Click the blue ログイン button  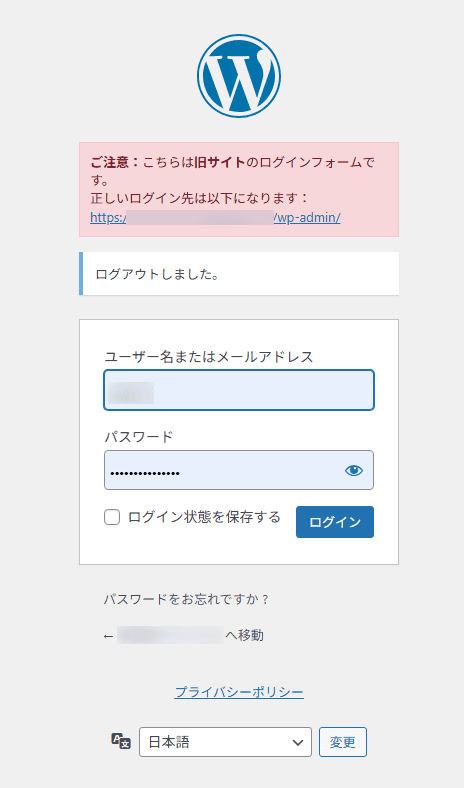click(335, 522)
